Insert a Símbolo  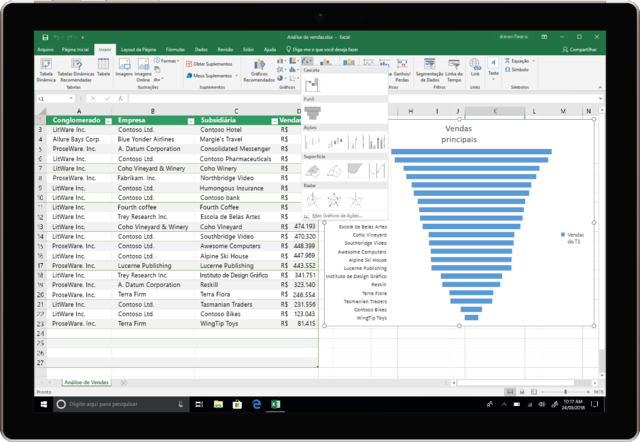pos(517,70)
